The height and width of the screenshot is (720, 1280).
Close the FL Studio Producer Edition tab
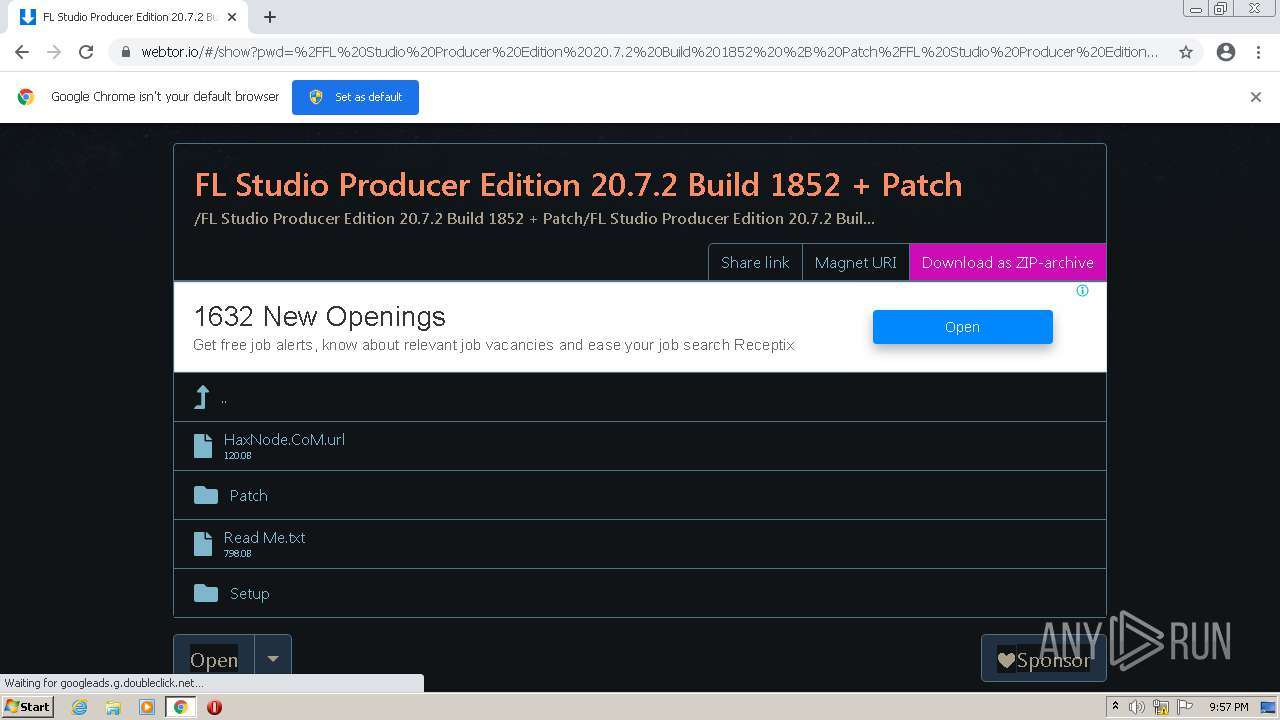pos(232,17)
